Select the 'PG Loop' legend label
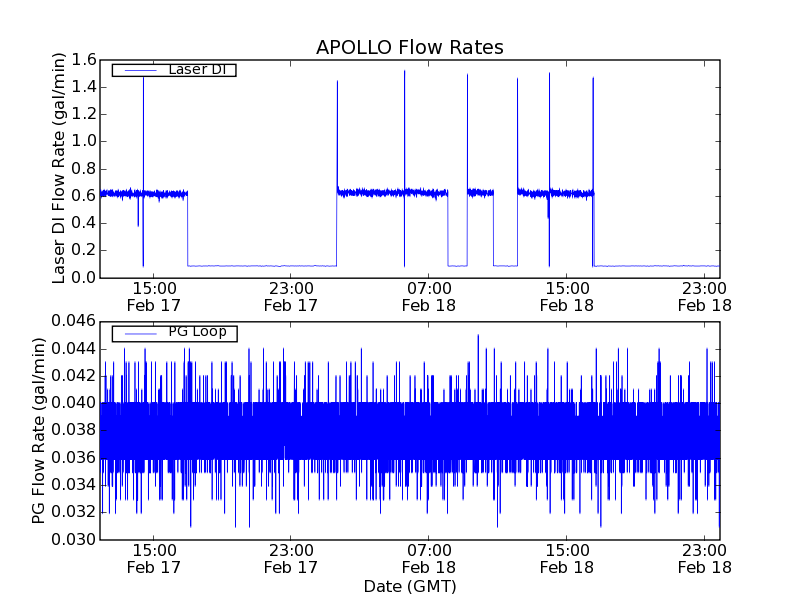 197,332
